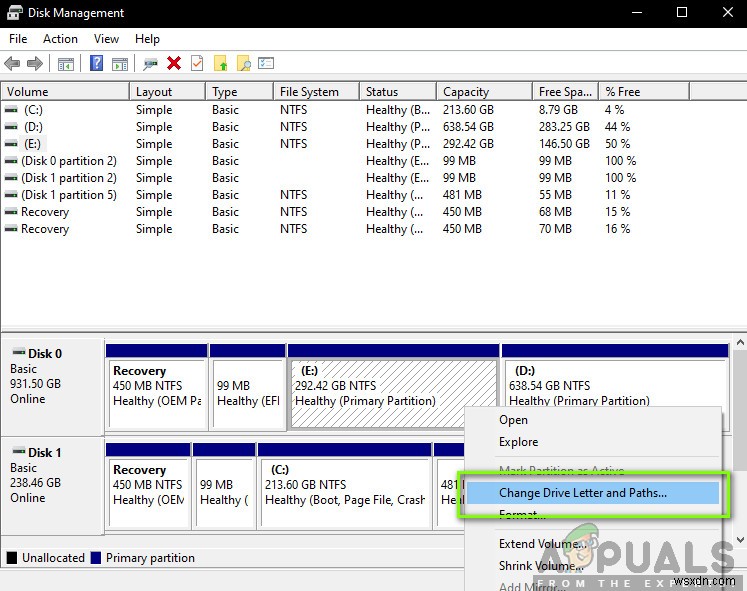
Task: Click the drive icon beside (D:) volume
Action: pos(11,127)
